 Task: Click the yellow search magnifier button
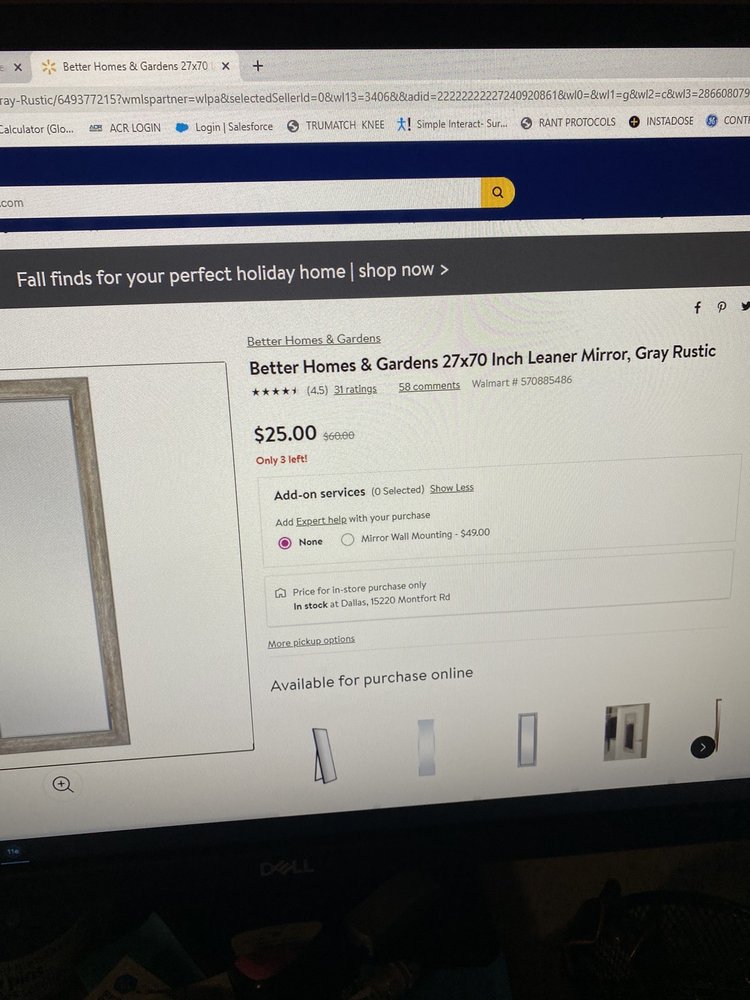[497, 192]
